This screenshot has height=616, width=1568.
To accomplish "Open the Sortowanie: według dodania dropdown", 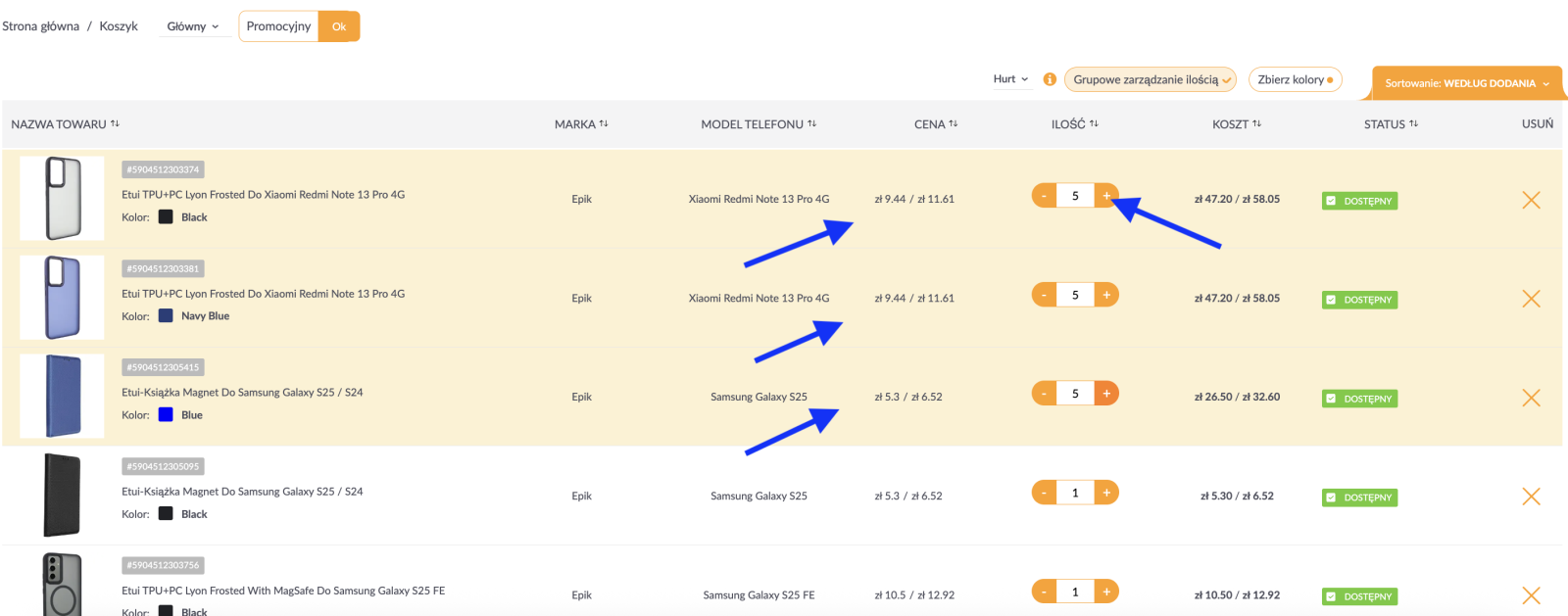I will point(1466,83).
